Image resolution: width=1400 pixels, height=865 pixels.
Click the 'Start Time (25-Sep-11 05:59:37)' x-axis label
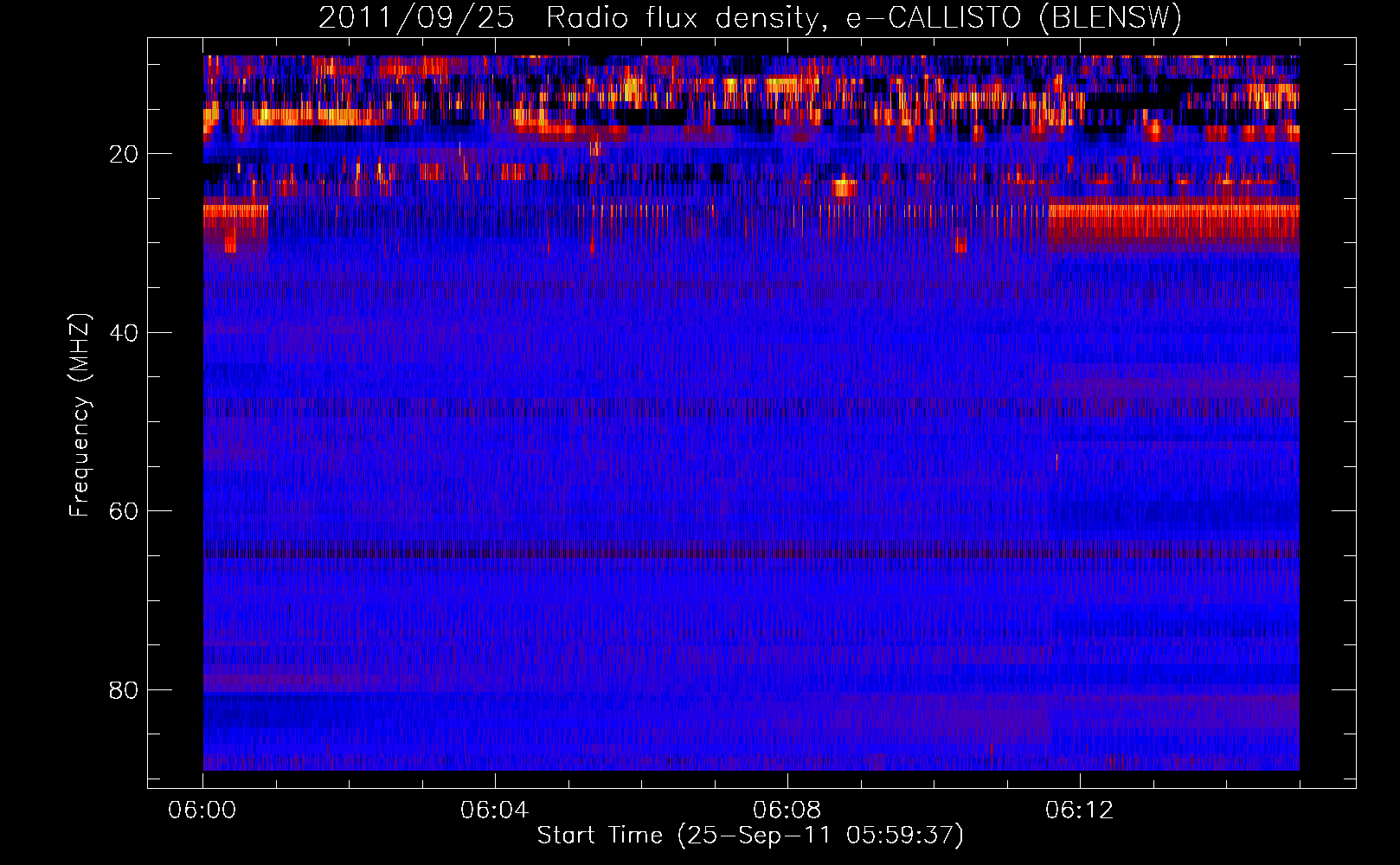click(750, 836)
